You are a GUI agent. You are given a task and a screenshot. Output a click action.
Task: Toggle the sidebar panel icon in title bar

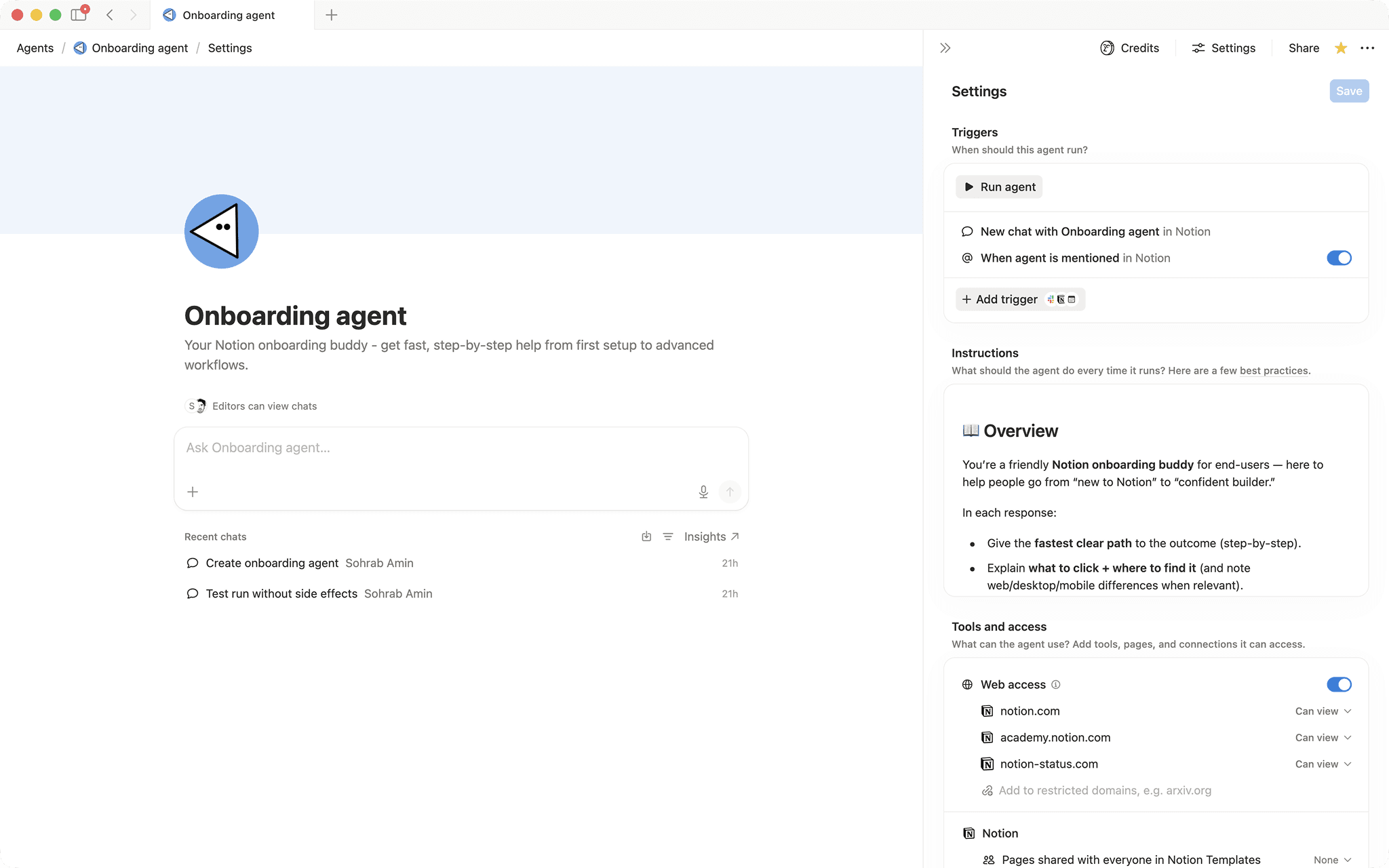[79, 15]
